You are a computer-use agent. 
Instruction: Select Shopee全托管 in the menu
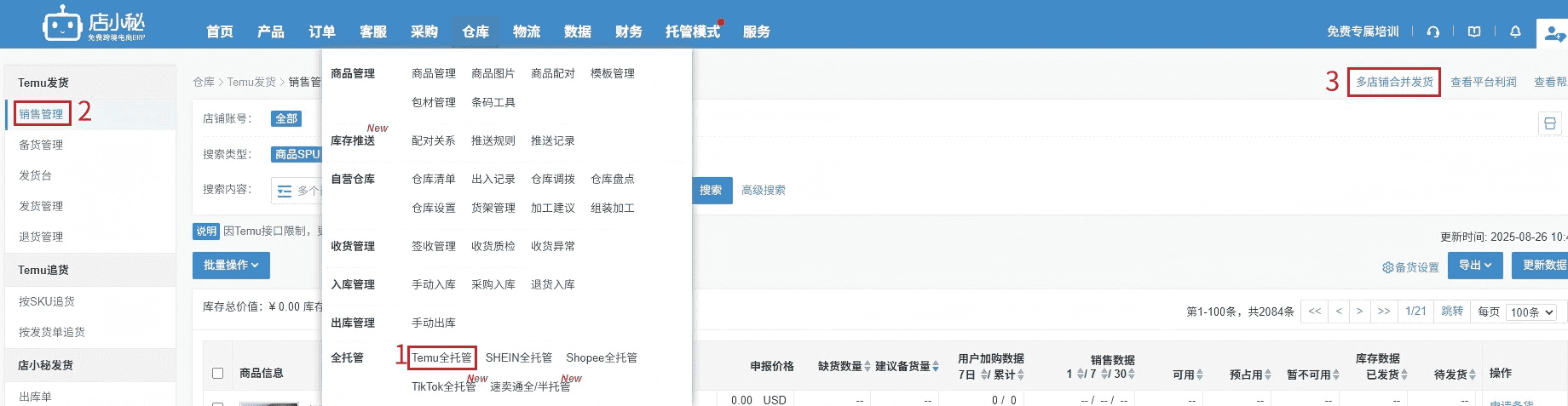tap(602, 357)
